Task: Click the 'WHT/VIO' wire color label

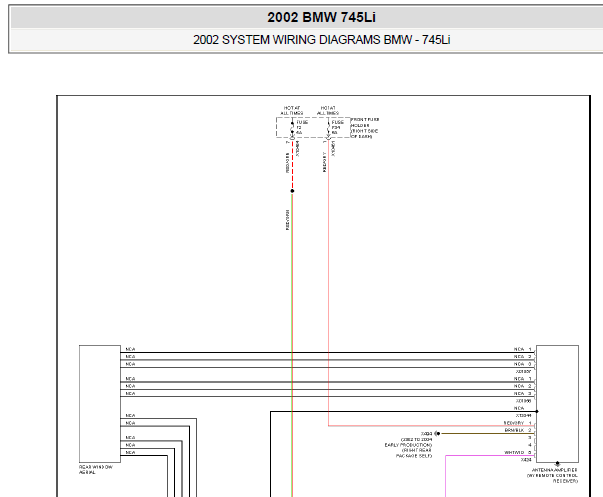Action: pyautogui.click(x=514, y=452)
